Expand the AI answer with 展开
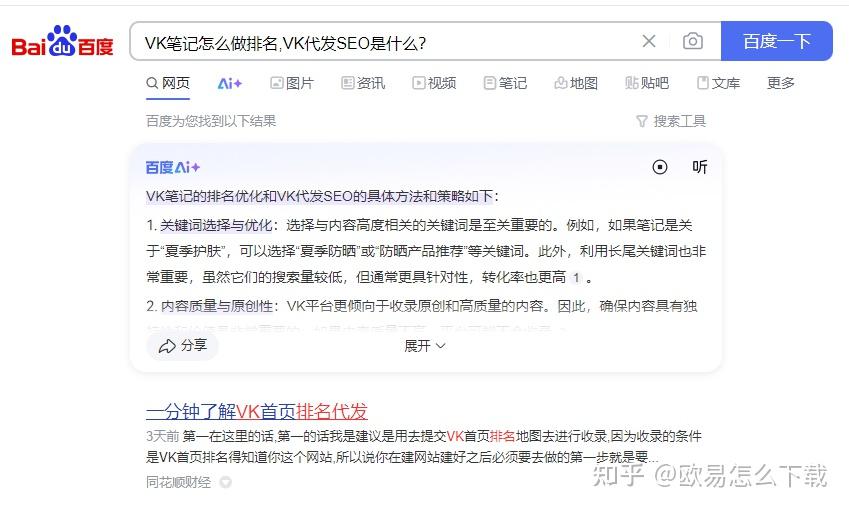849x510 pixels. pos(425,345)
